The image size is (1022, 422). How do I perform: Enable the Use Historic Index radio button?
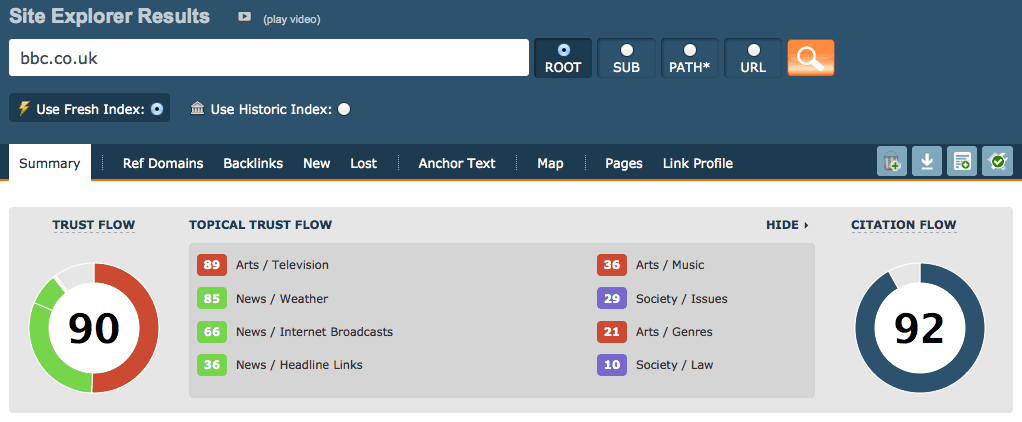click(344, 109)
